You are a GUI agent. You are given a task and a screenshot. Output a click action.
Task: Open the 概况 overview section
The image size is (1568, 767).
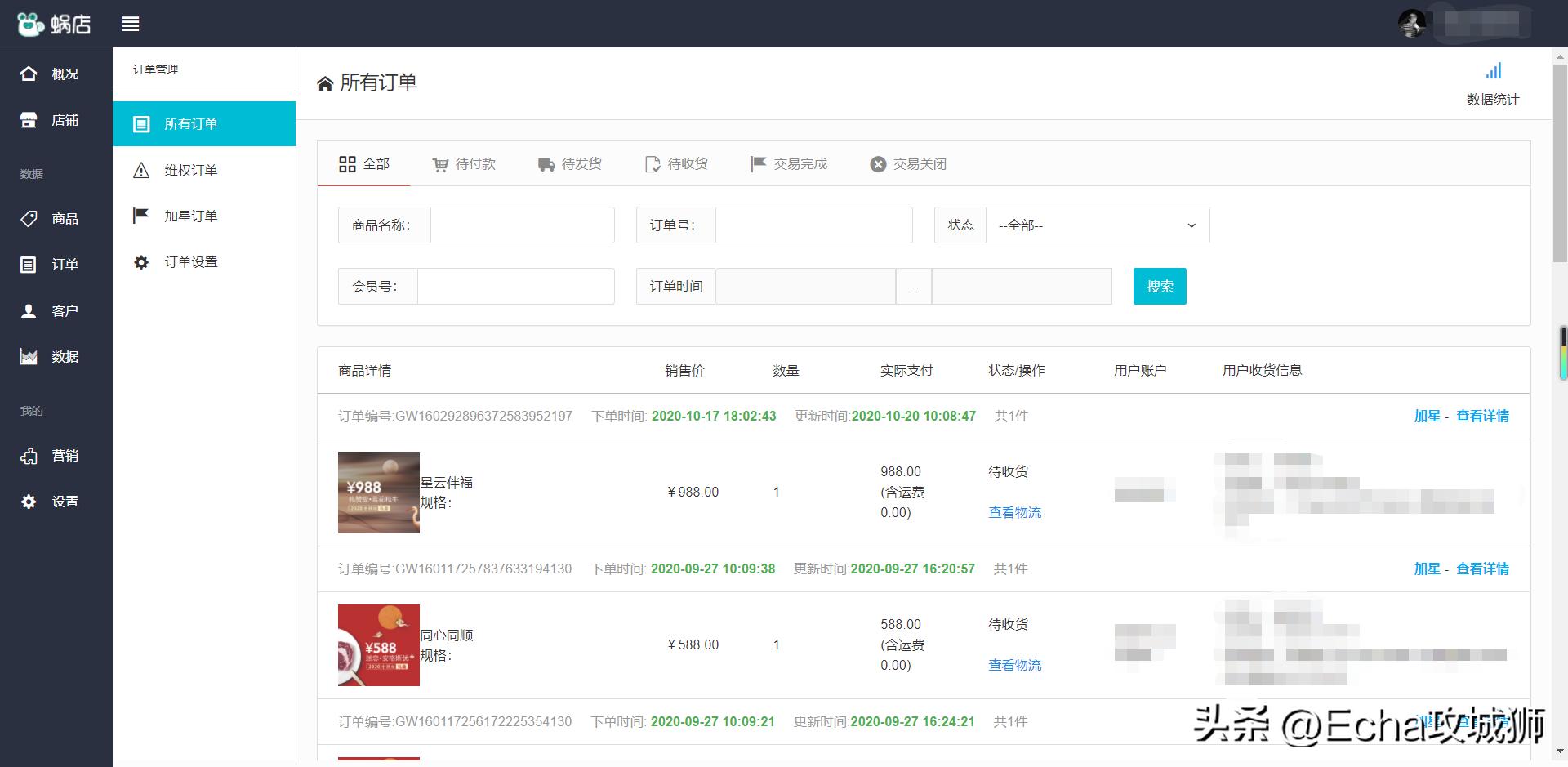pyautogui.click(x=56, y=74)
